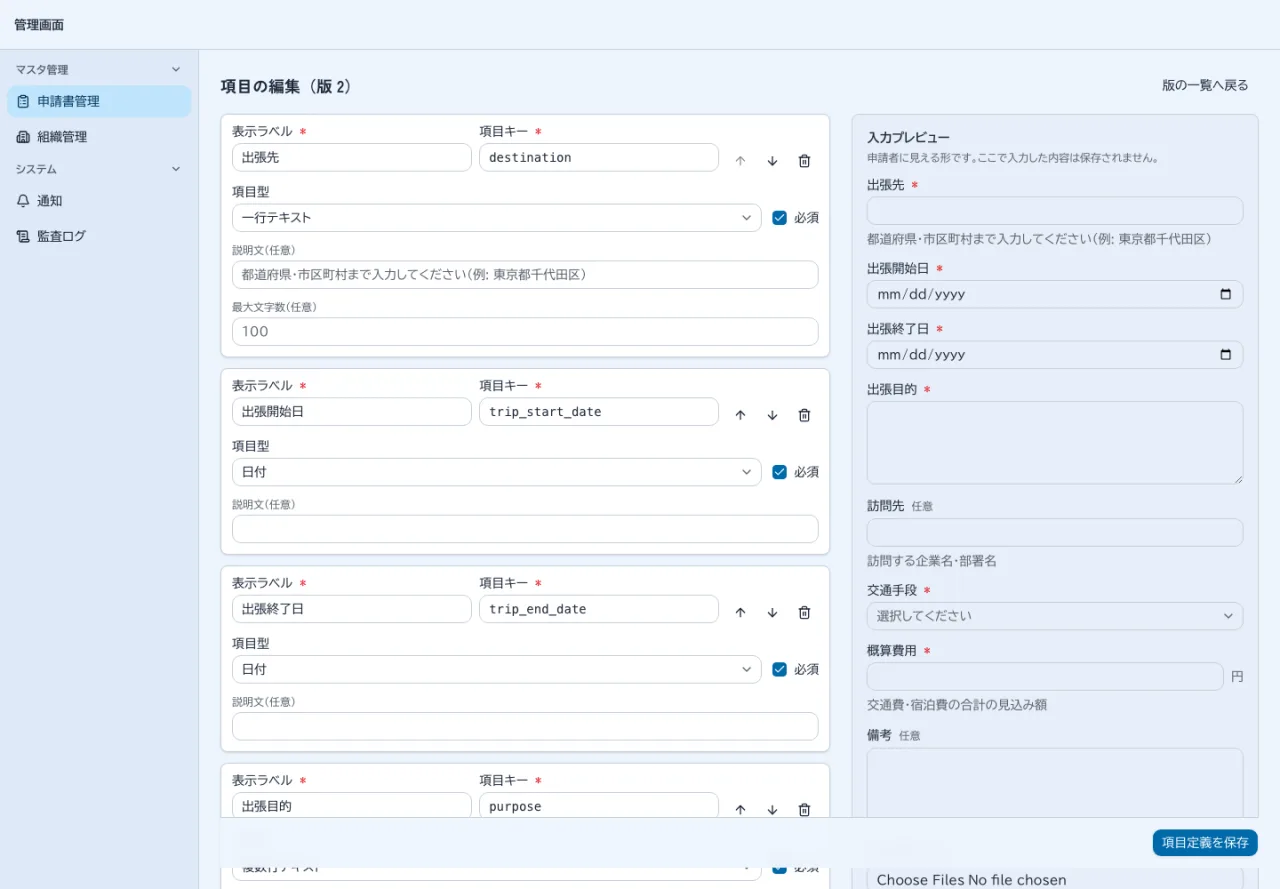This screenshot has height=889, width=1280.
Task: Open 項目型 dropdown of 出張終了日 card
Action: click(497, 669)
